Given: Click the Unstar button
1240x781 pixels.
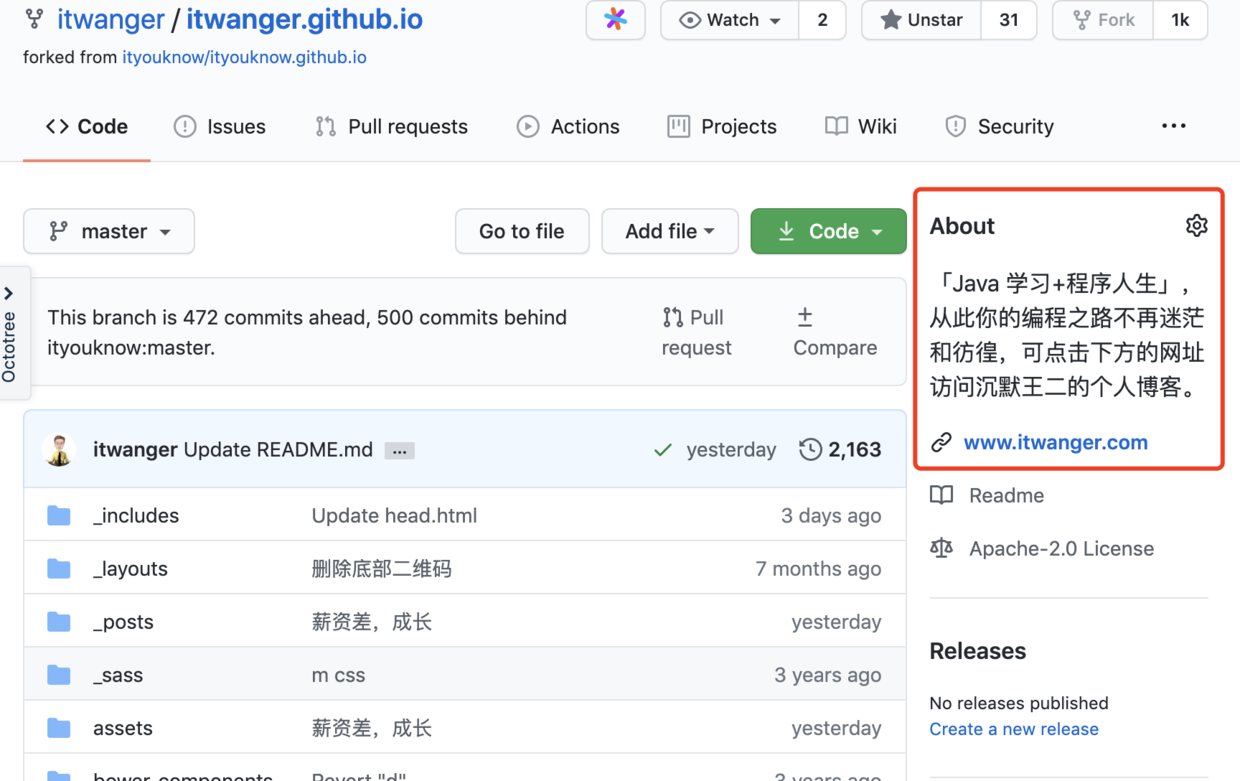Looking at the screenshot, I should click(921, 20).
